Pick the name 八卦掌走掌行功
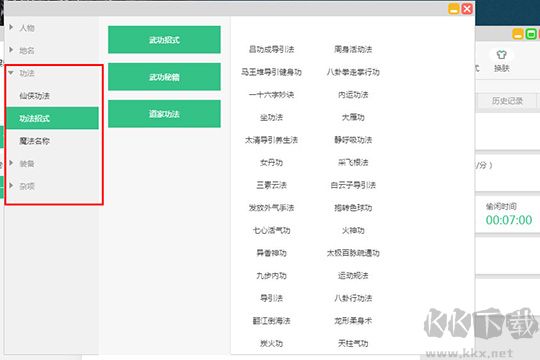The height and width of the screenshot is (360, 540). (353, 72)
